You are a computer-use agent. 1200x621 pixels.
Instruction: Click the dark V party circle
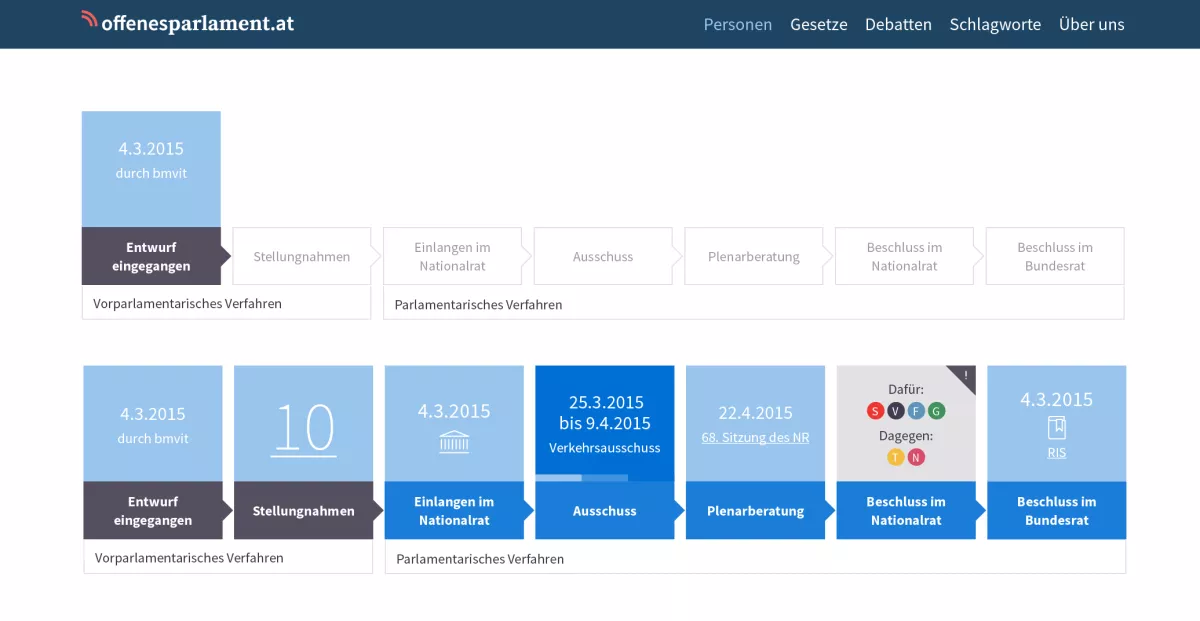(x=896, y=411)
